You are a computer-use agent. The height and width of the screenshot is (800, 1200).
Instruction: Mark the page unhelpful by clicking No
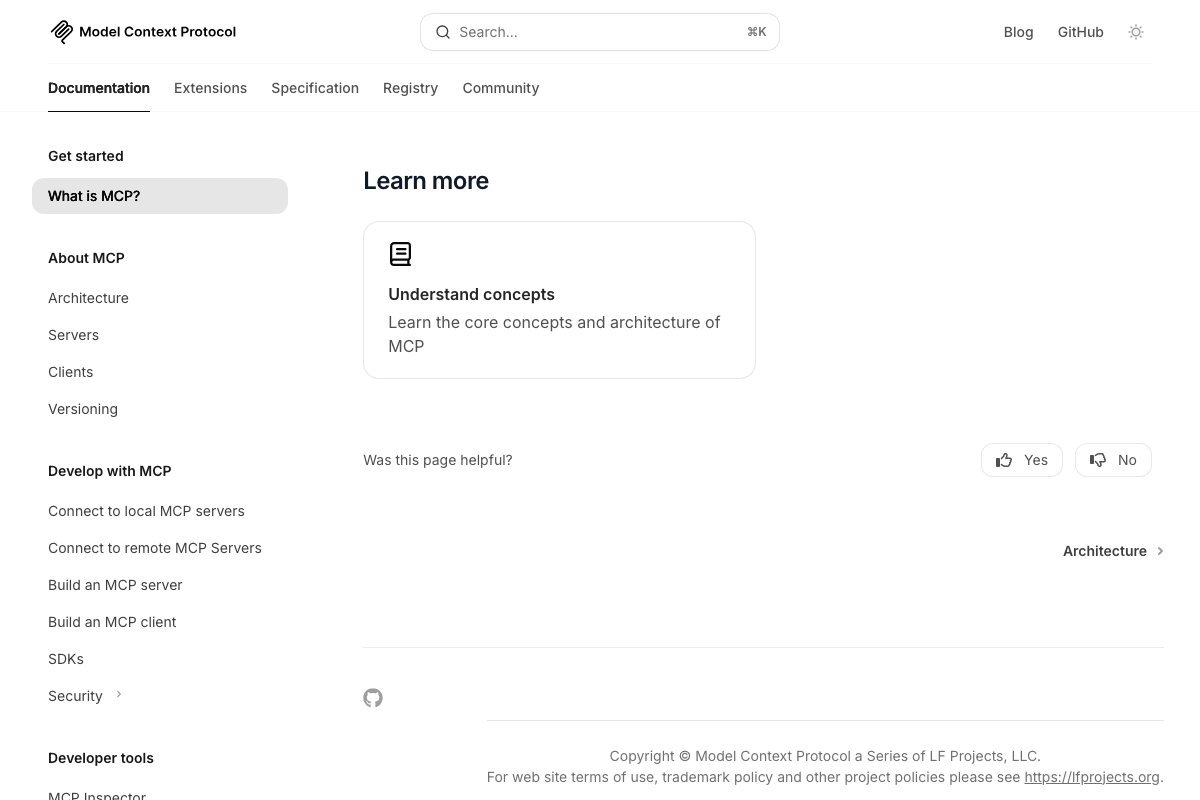[1113, 460]
